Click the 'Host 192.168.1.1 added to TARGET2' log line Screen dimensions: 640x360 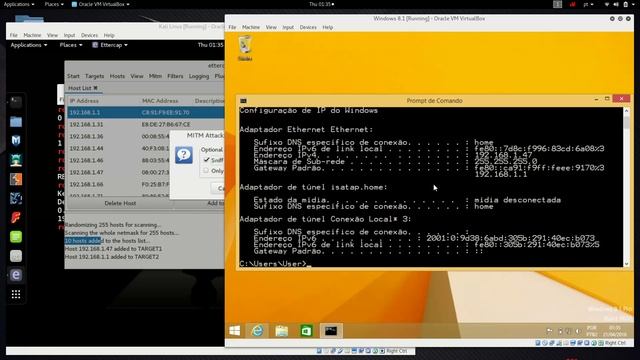click(x=112, y=257)
